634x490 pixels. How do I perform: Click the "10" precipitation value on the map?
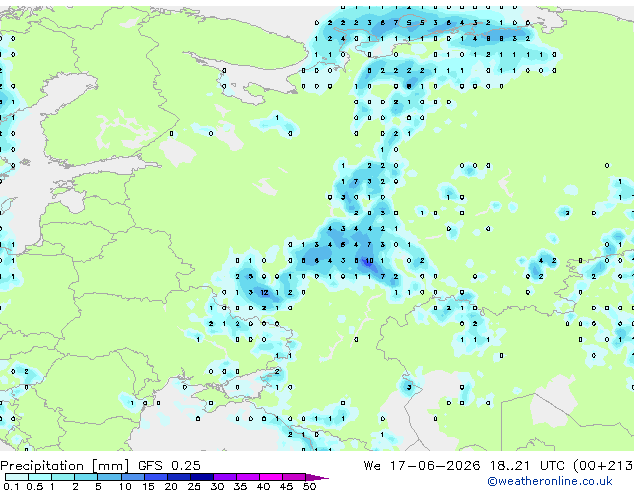[369, 261]
